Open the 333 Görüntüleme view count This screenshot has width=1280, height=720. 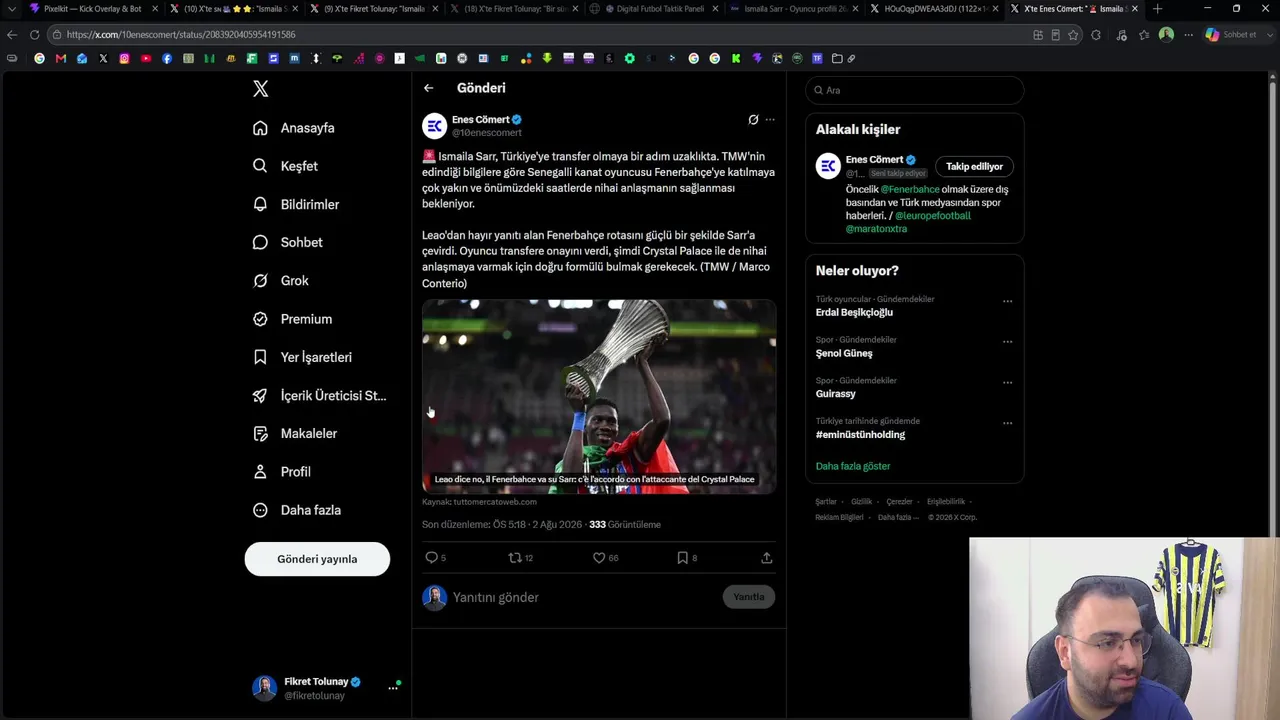pyautogui.click(x=625, y=525)
